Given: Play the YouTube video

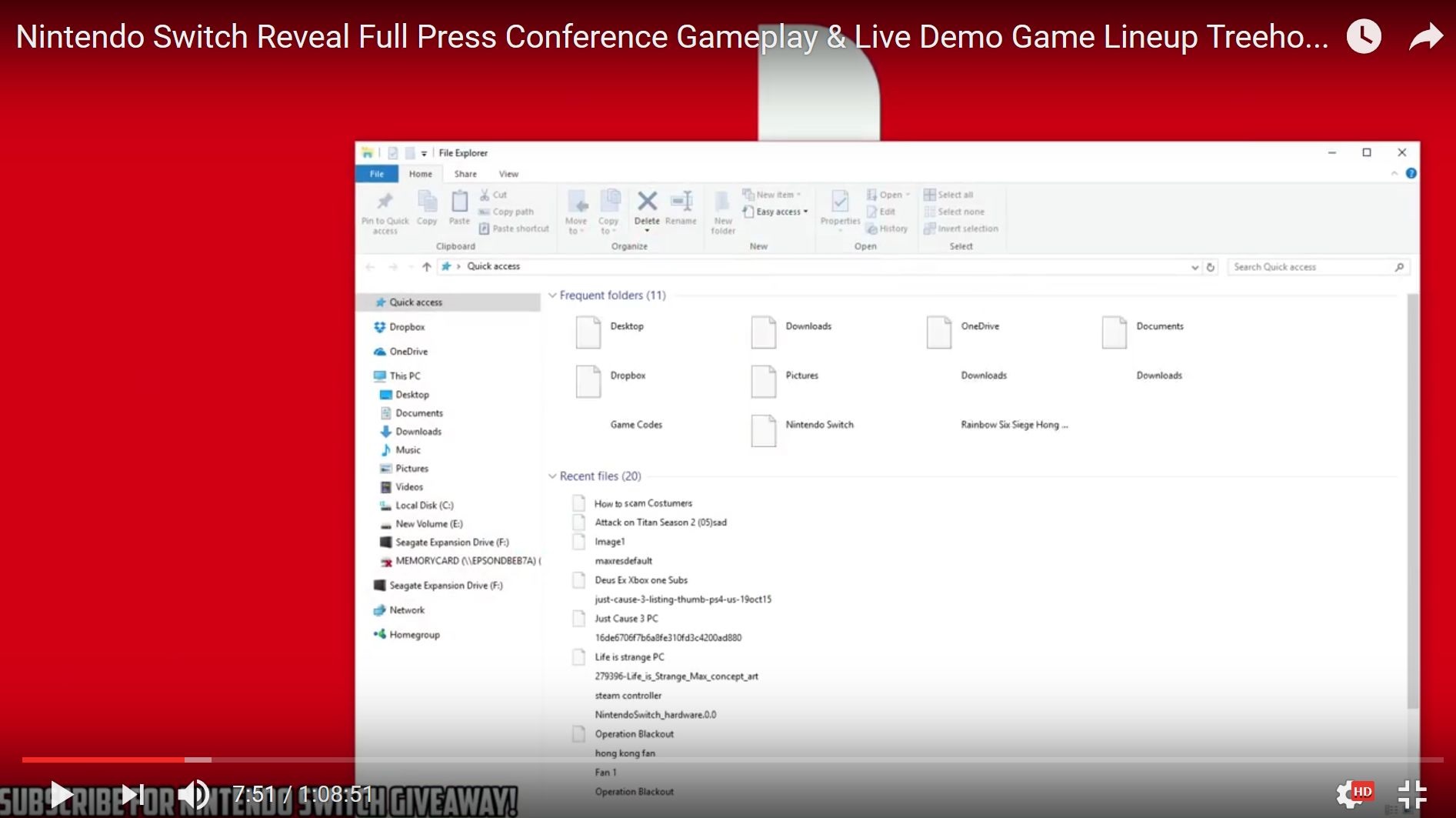Looking at the screenshot, I should [62, 794].
